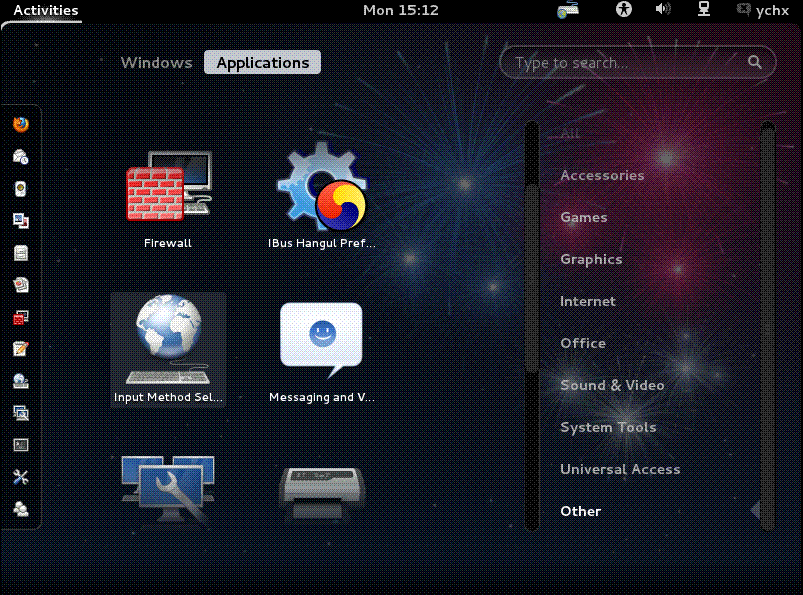Filter by System Tools category
Screen dimensions: 803x595
(x=608, y=427)
